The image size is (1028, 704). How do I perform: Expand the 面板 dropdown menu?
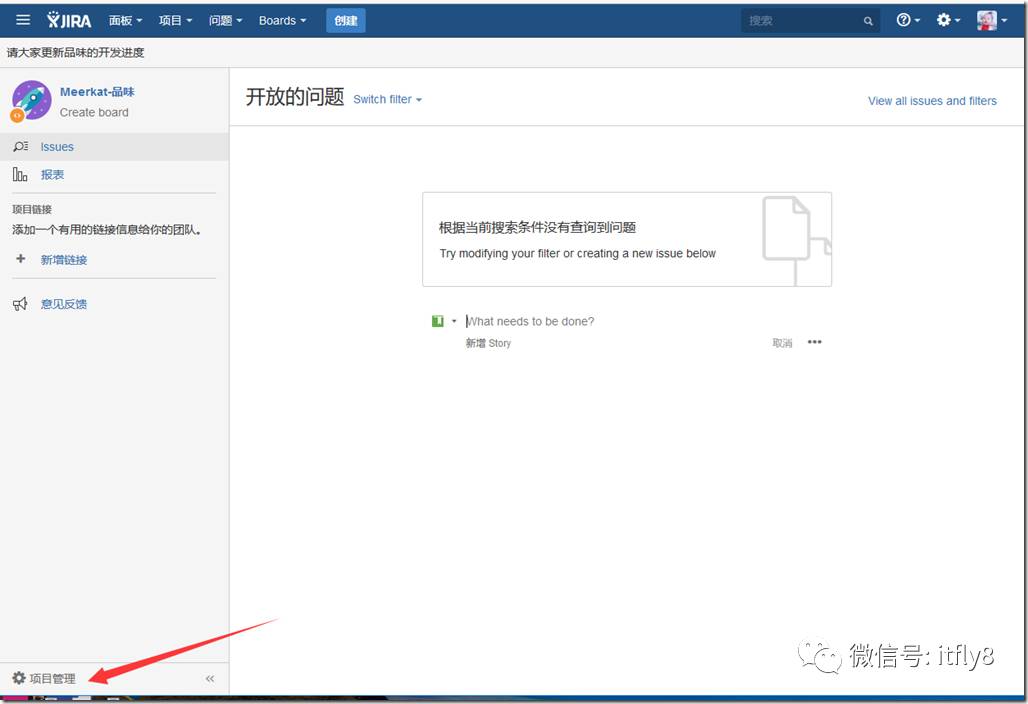pyautogui.click(x=125, y=20)
